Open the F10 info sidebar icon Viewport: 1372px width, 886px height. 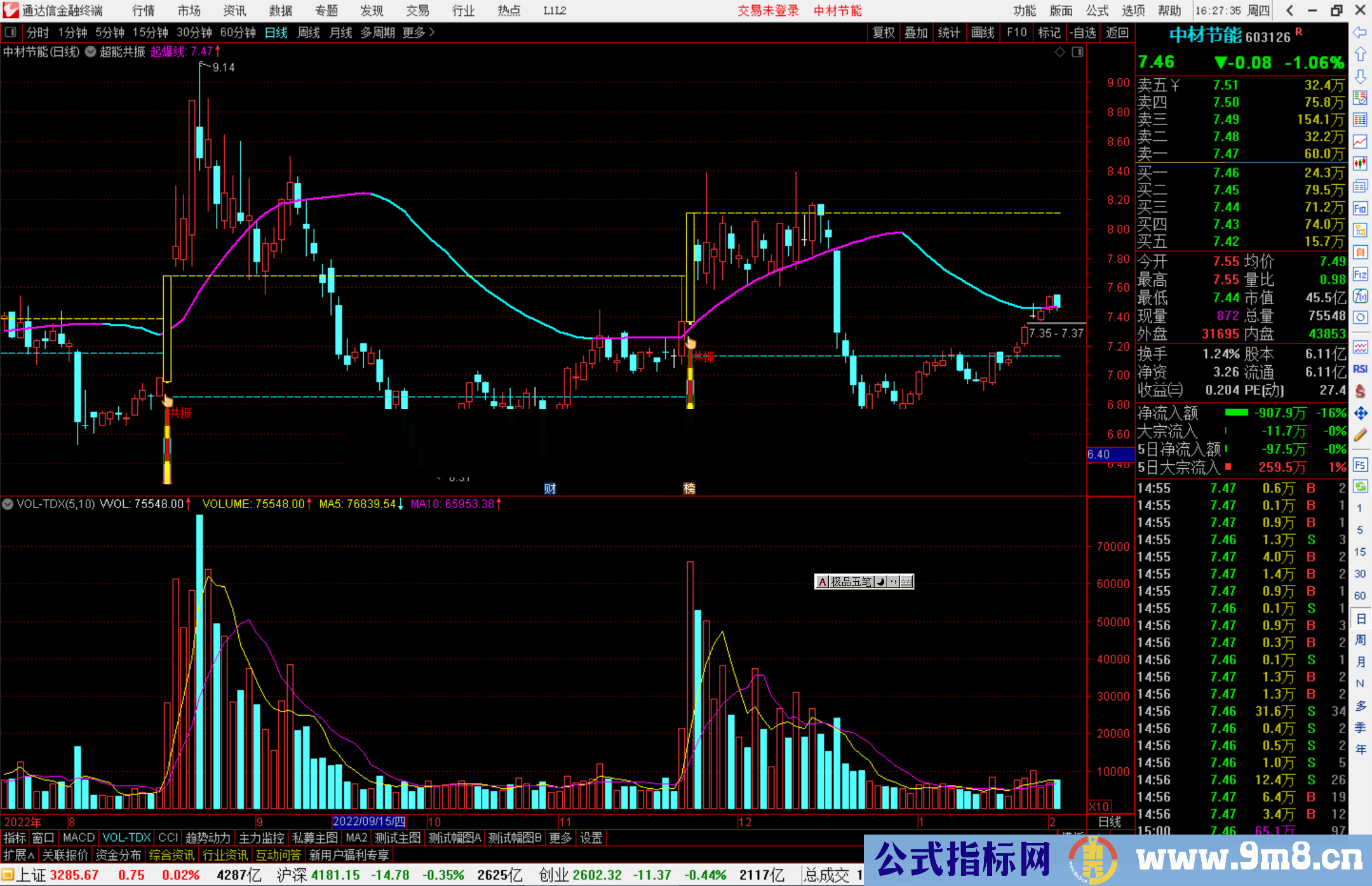point(1360,208)
